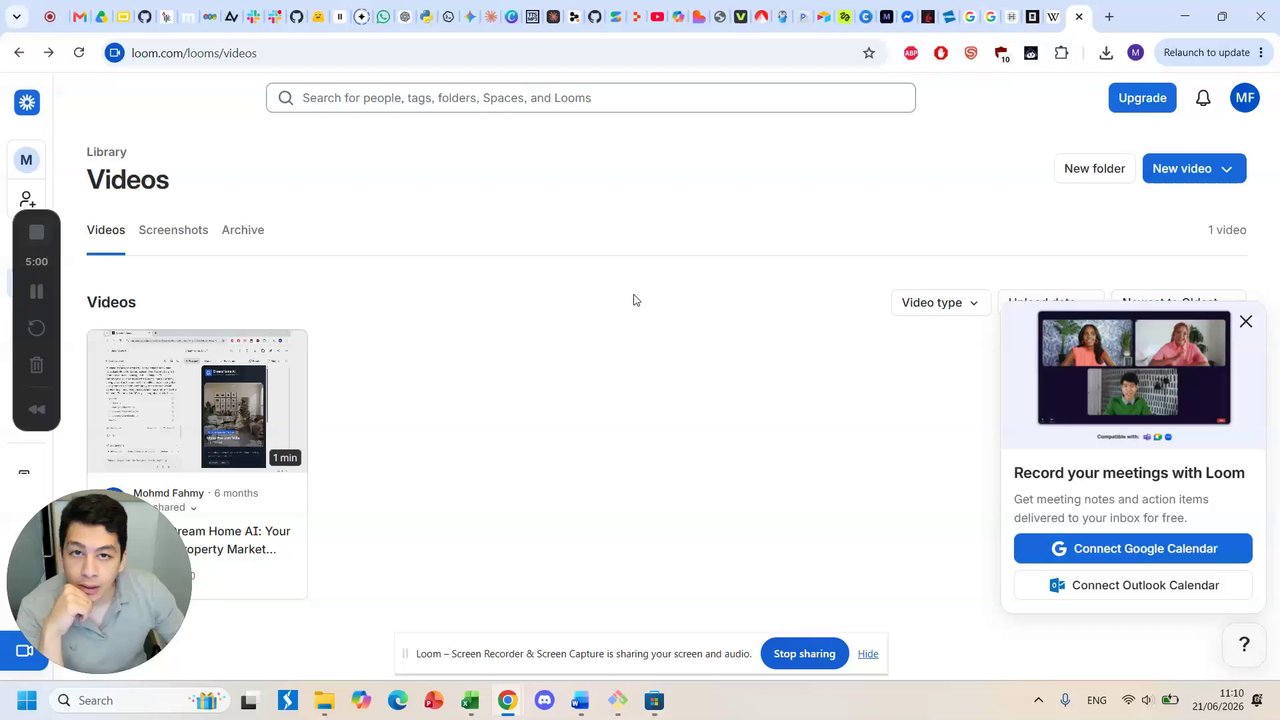Reload the page
The image size is (1280, 720).
[x=79, y=53]
